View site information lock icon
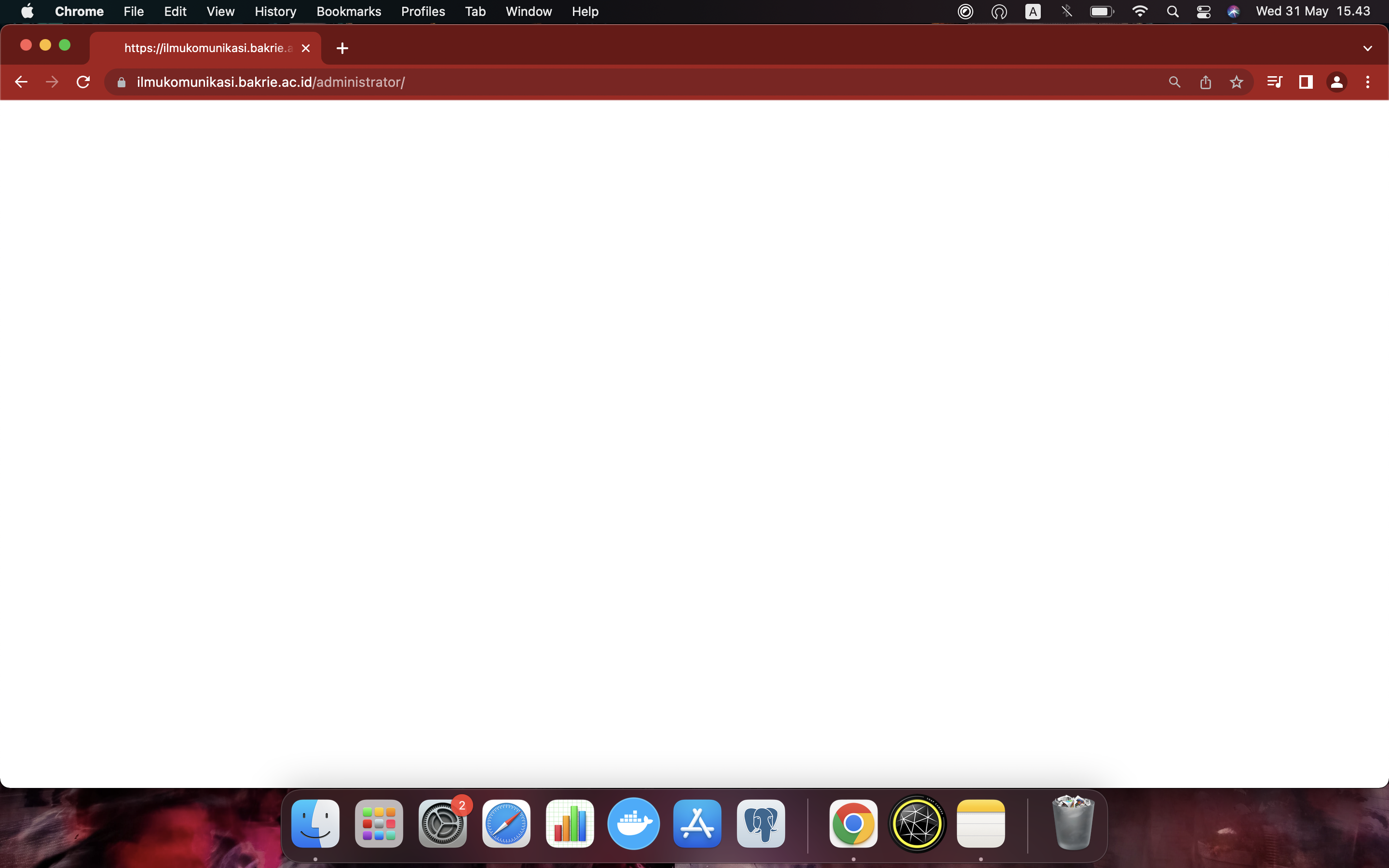The width and height of the screenshot is (1389, 868). point(121,82)
